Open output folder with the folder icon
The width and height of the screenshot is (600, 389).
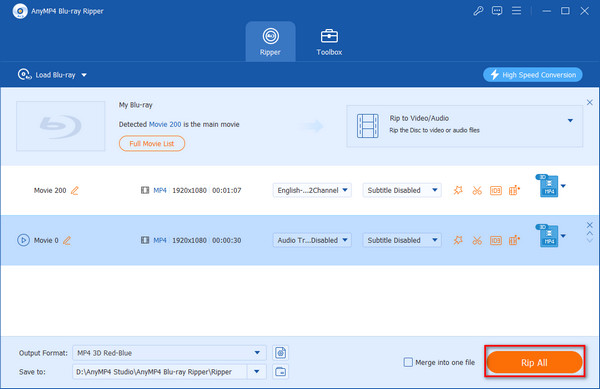point(280,371)
